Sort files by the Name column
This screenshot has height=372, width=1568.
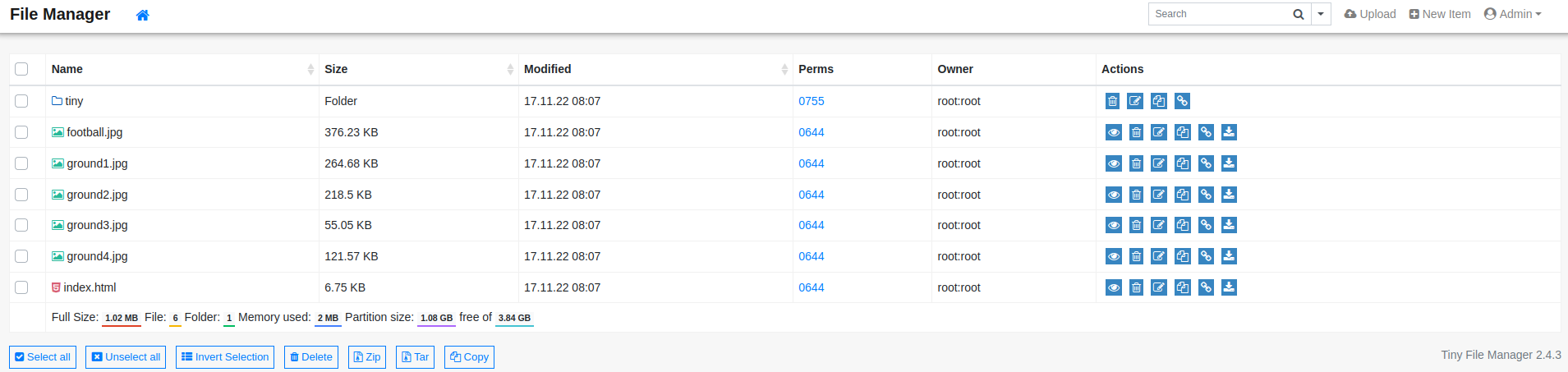(67, 69)
